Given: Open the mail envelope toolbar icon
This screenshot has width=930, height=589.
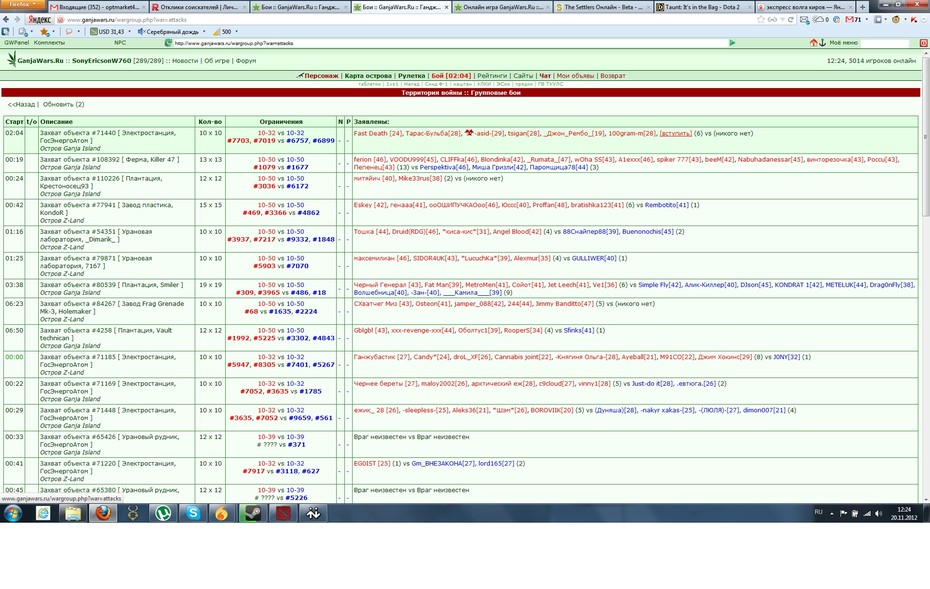Looking at the screenshot, I should (804, 20).
